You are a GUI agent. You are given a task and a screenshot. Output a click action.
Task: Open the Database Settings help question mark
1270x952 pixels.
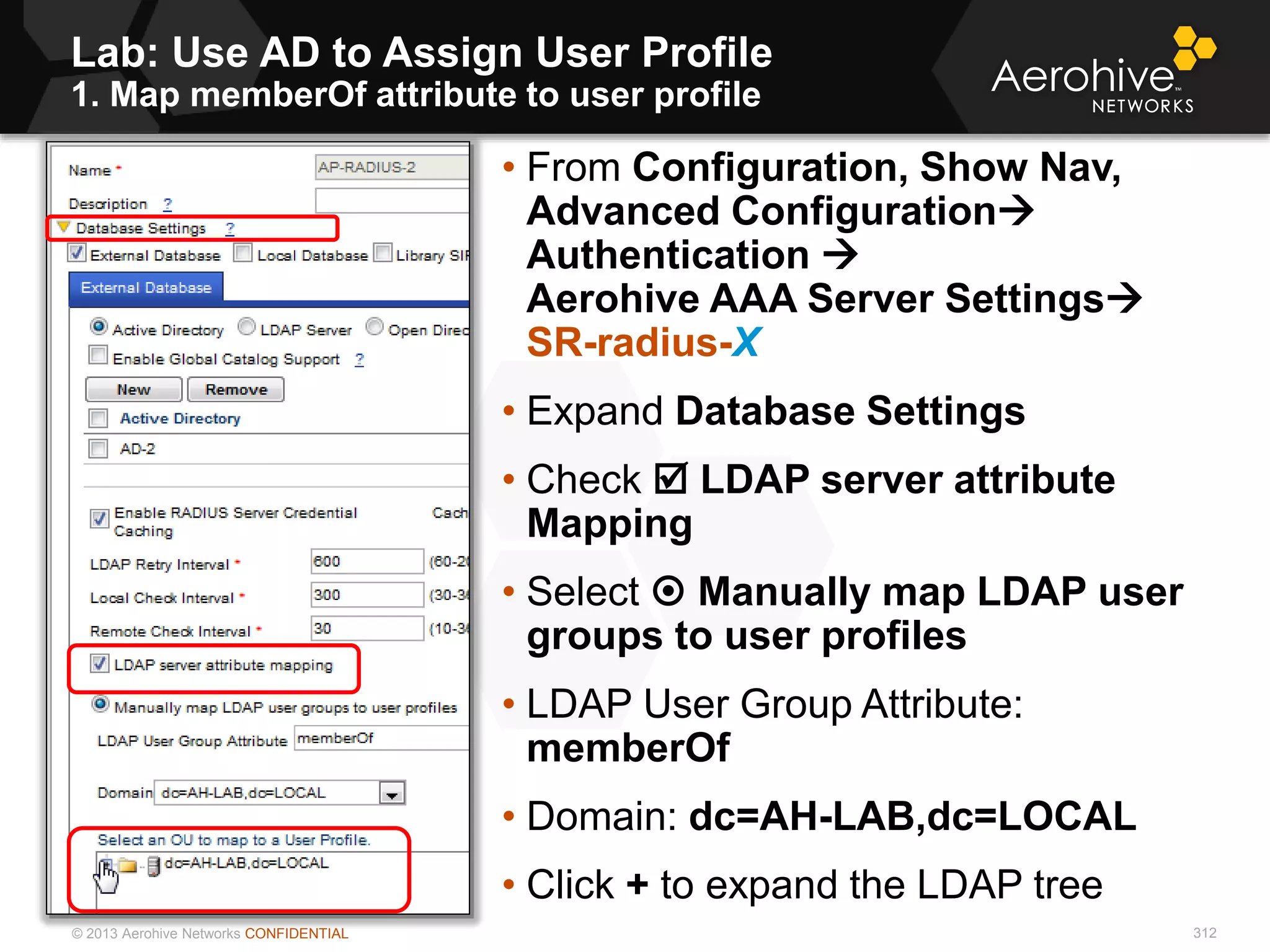pyautogui.click(x=230, y=229)
